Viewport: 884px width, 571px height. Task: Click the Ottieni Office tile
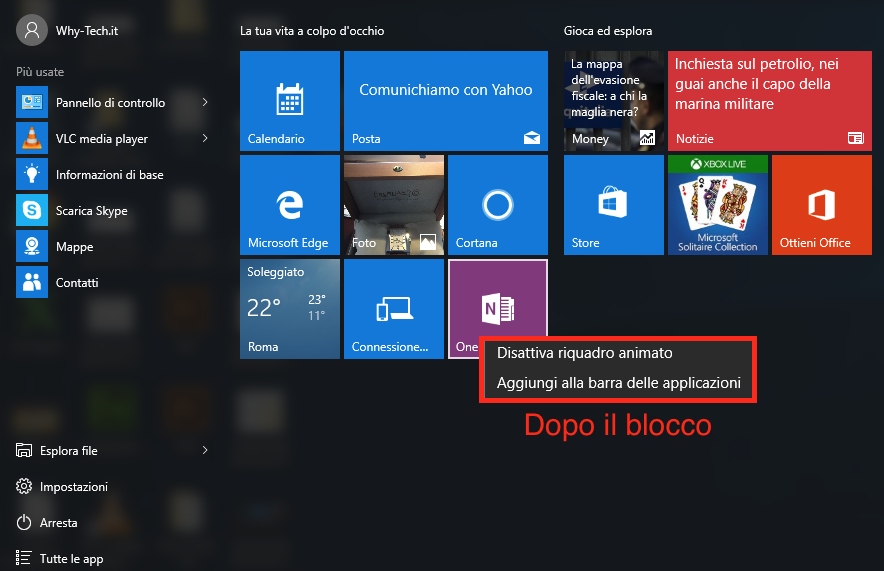click(x=821, y=205)
